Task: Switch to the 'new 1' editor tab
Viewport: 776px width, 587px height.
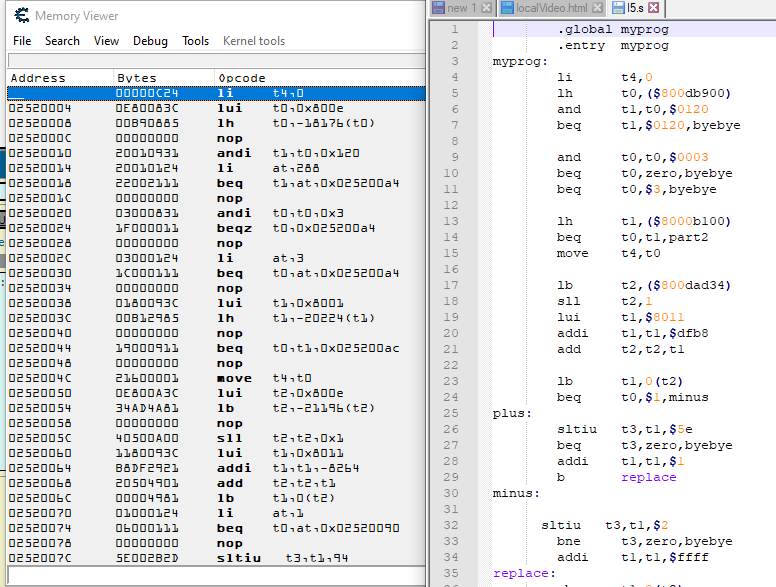Action: pos(461,8)
